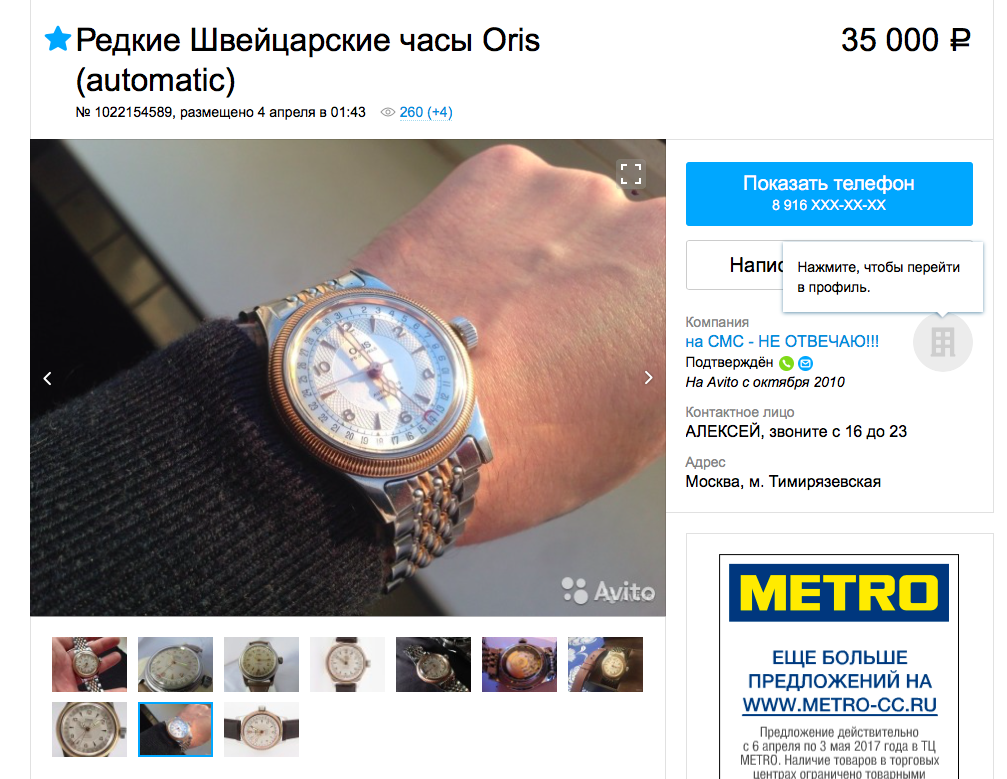Select thumbnail showing watch caseback movement
The height and width of the screenshot is (779, 1007).
(x=520, y=664)
